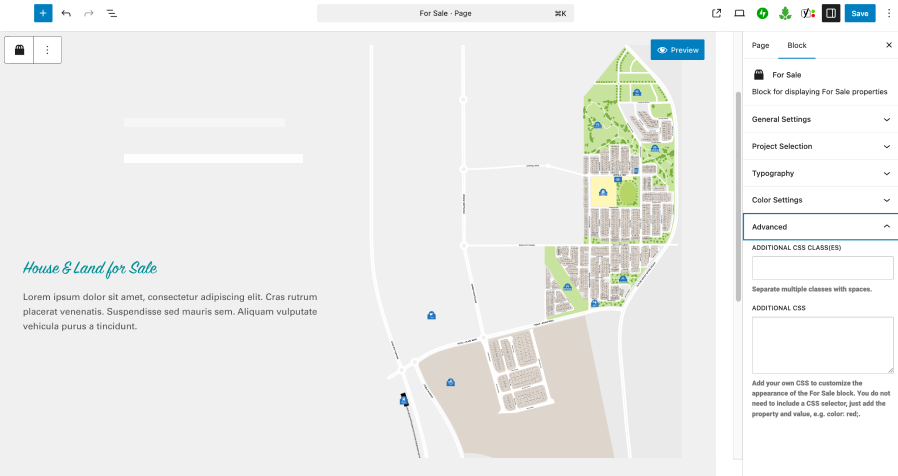The image size is (898, 476).
Task: Click the green tree plugin icon
Action: (785, 13)
